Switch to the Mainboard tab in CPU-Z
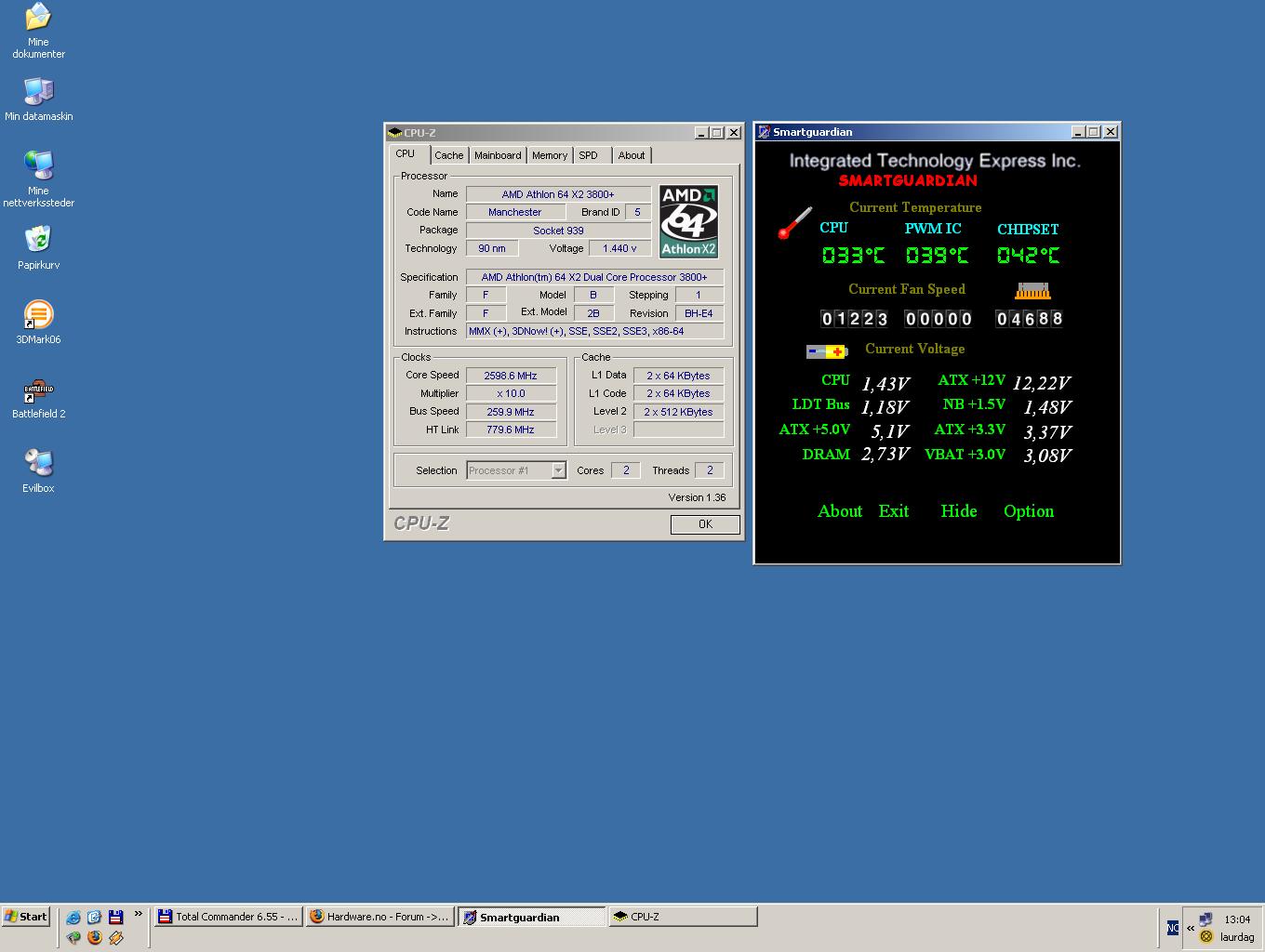 [498, 155]
